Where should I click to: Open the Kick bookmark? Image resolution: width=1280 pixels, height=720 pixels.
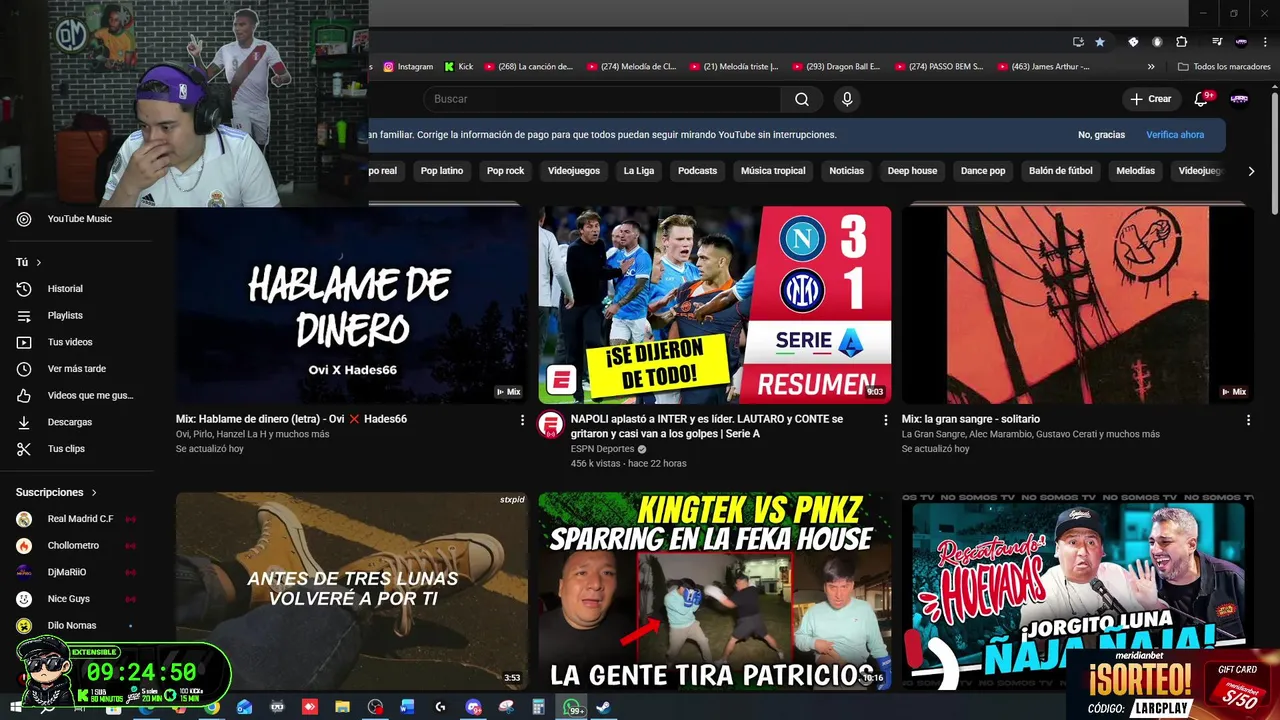(458, 67)
